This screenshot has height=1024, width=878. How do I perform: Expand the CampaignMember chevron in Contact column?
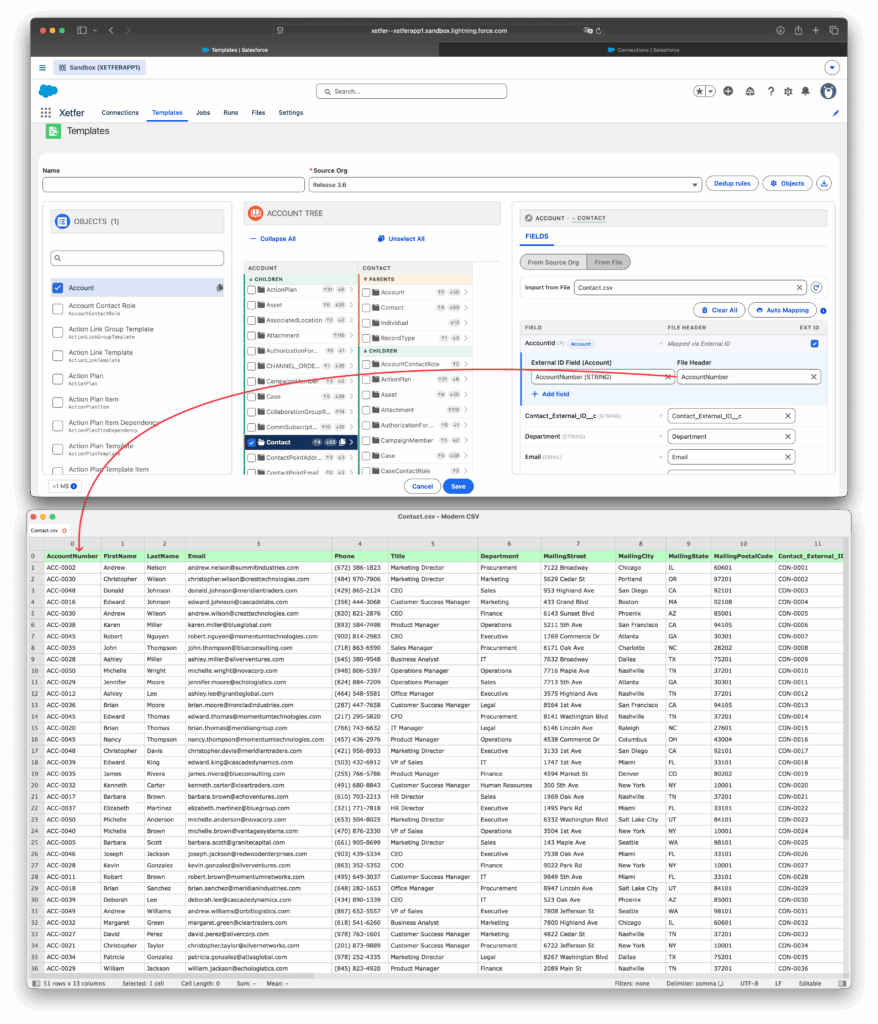pos(466,440)
